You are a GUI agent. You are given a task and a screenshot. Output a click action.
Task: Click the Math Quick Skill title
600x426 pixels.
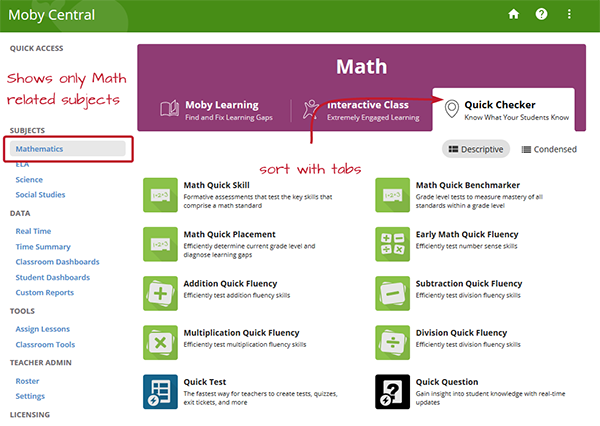[216, 185]
